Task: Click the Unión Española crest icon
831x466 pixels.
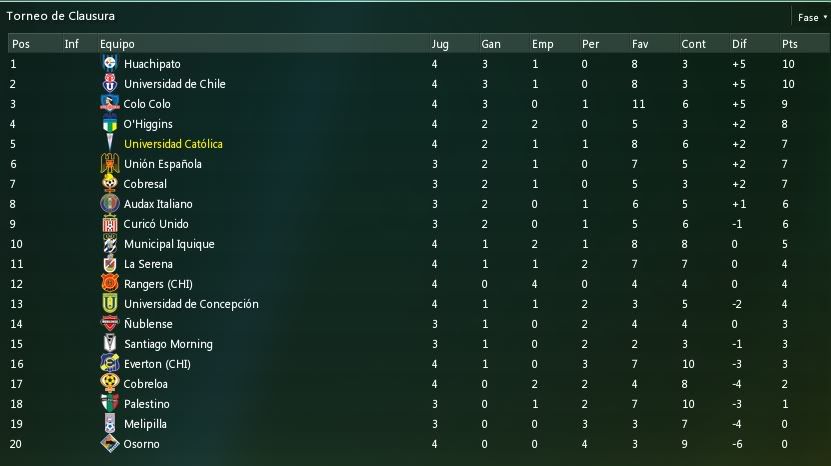Action: pyautogui.click(x=110, y=163)
